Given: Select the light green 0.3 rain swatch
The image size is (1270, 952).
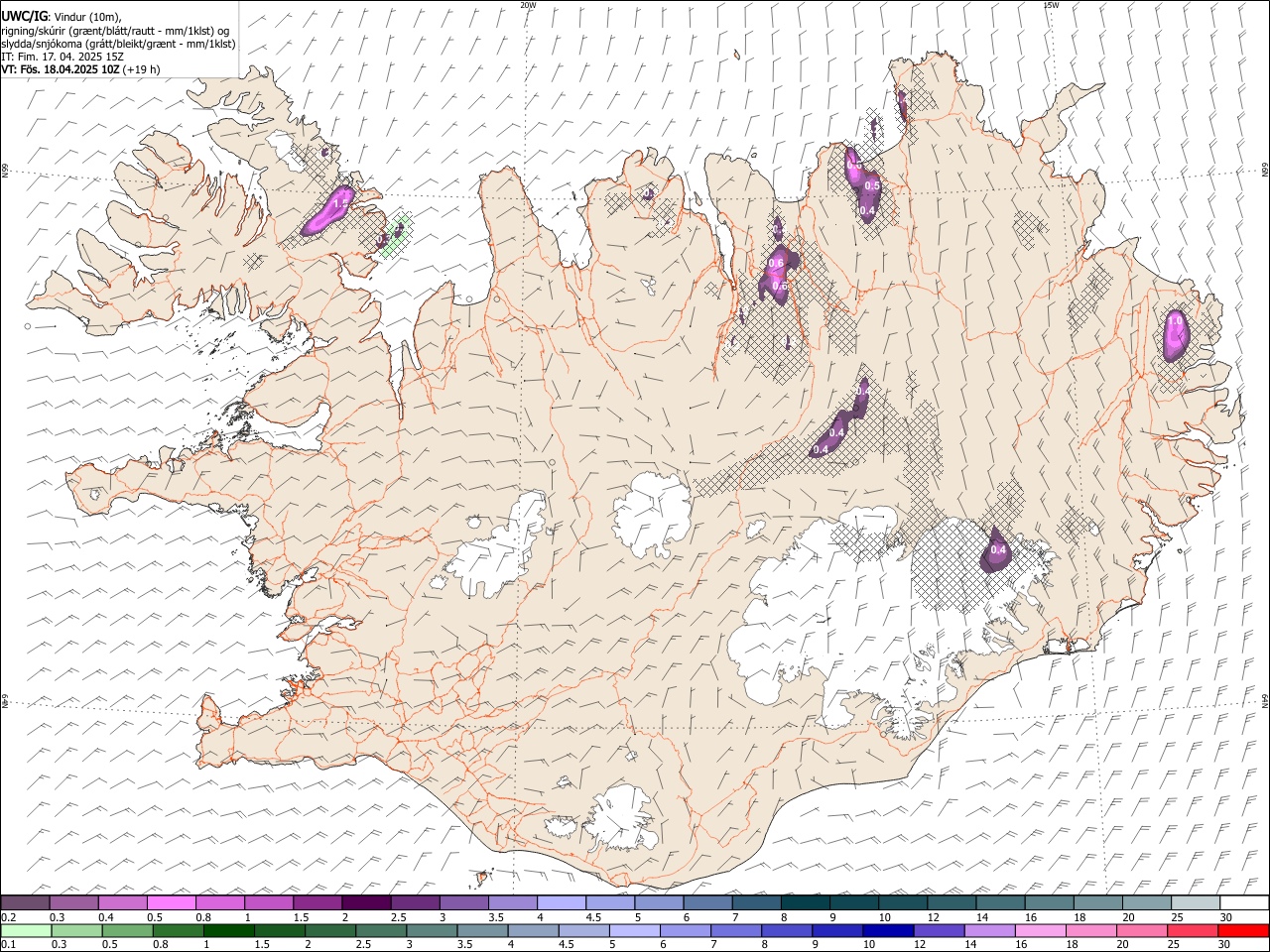Looking at the screenshot, I should point(76,930).
